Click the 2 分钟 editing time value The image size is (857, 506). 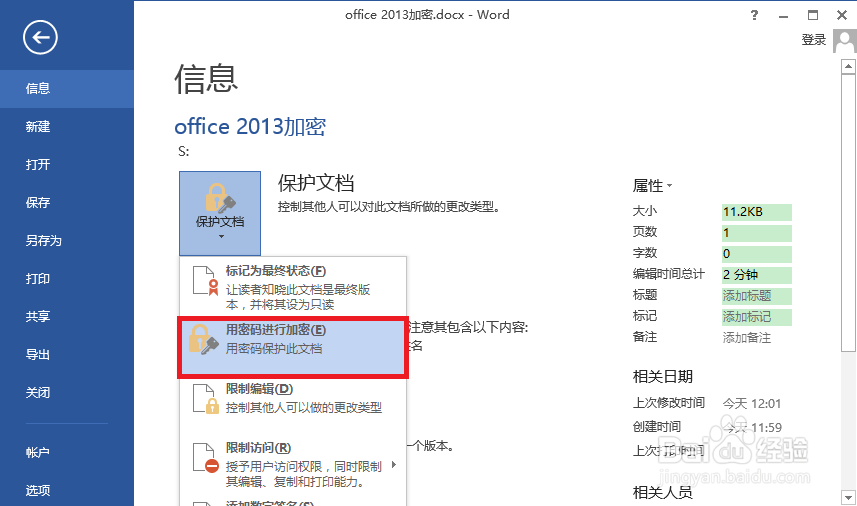pyautogui.click(x=756, y=274)
